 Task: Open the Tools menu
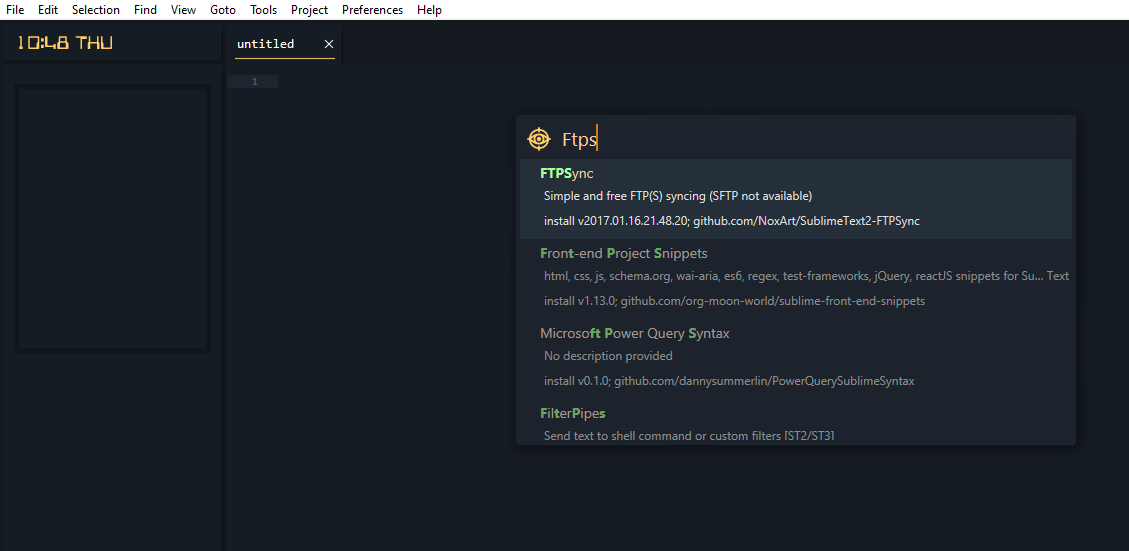coord(264,10)
